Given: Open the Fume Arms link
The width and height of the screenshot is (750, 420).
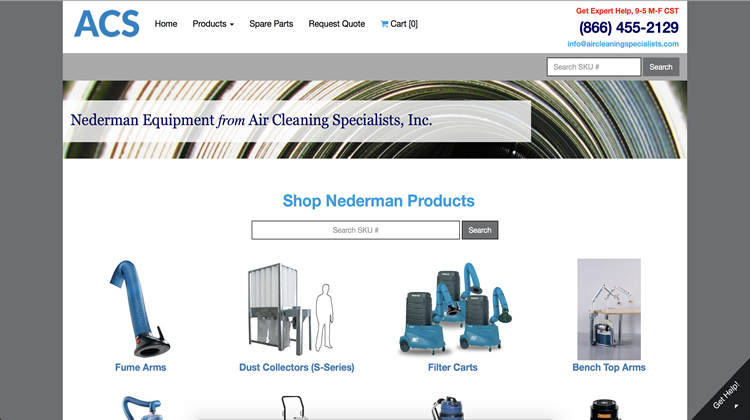Looking at the screenshot, I should 141,367.
